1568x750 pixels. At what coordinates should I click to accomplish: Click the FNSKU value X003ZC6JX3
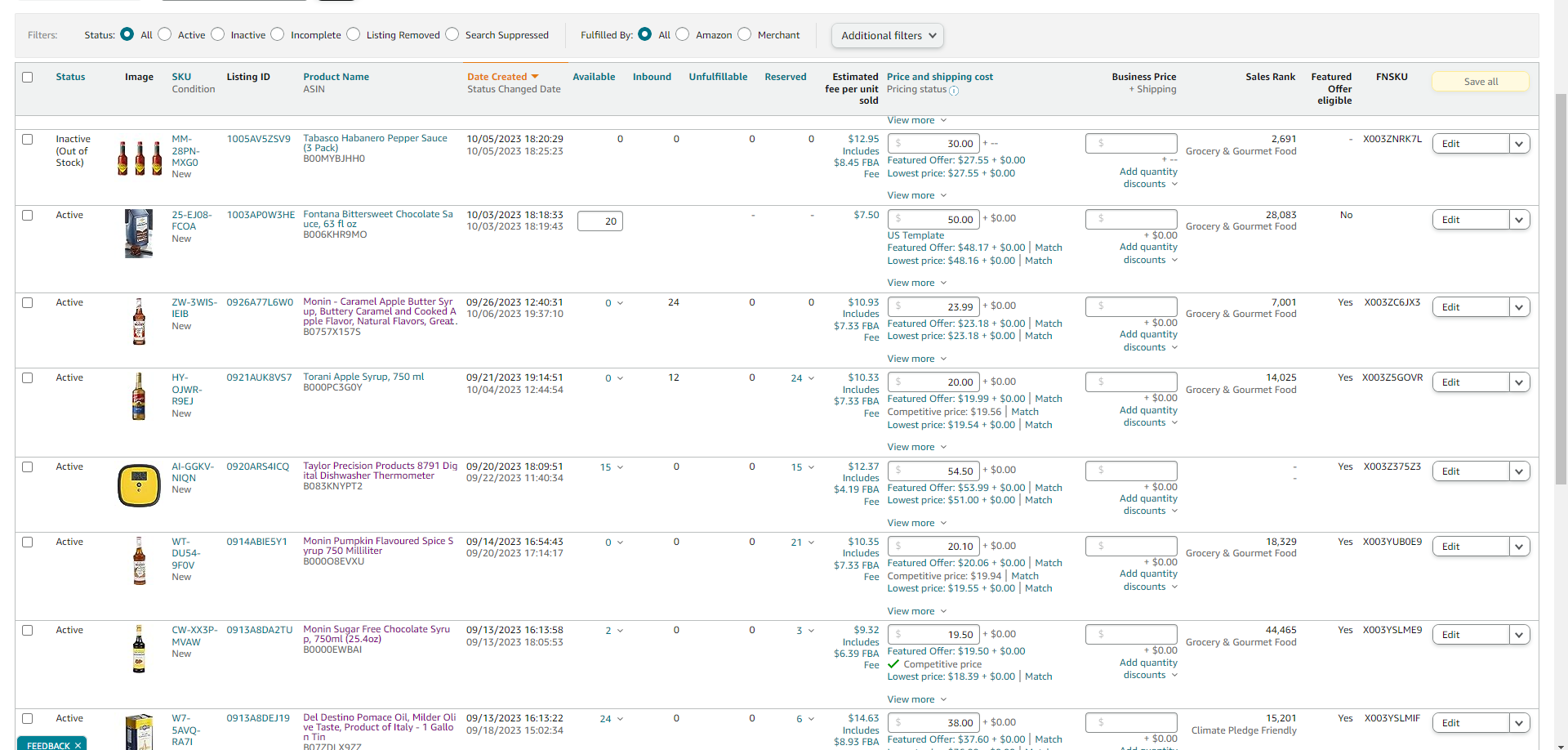tap(1392, 302)
